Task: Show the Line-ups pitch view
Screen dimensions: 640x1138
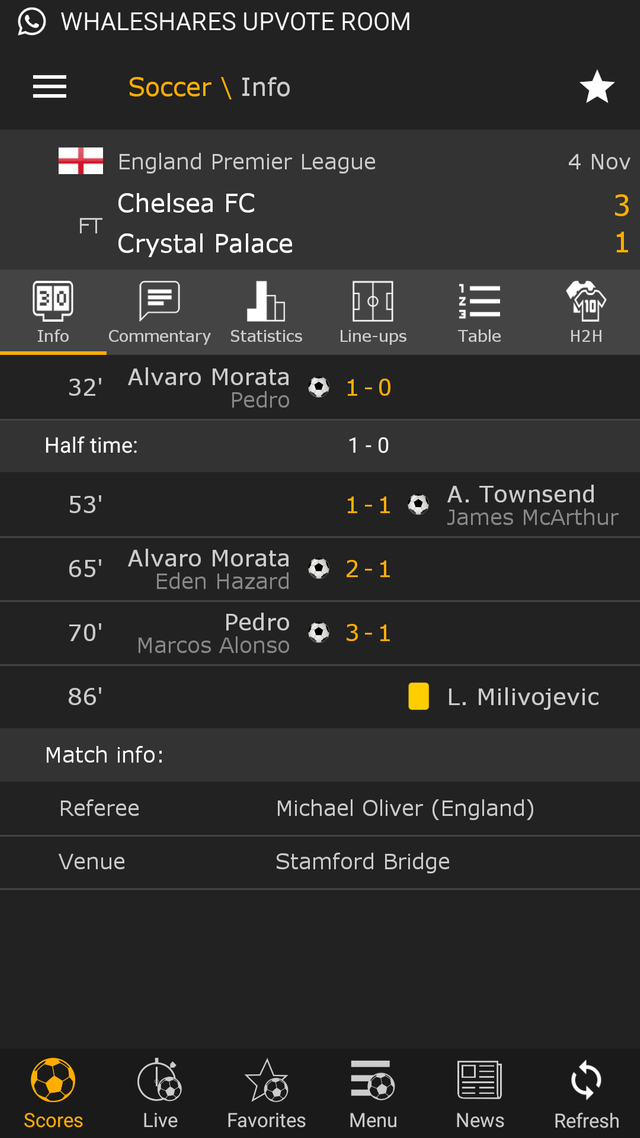Action: [373, 313]
